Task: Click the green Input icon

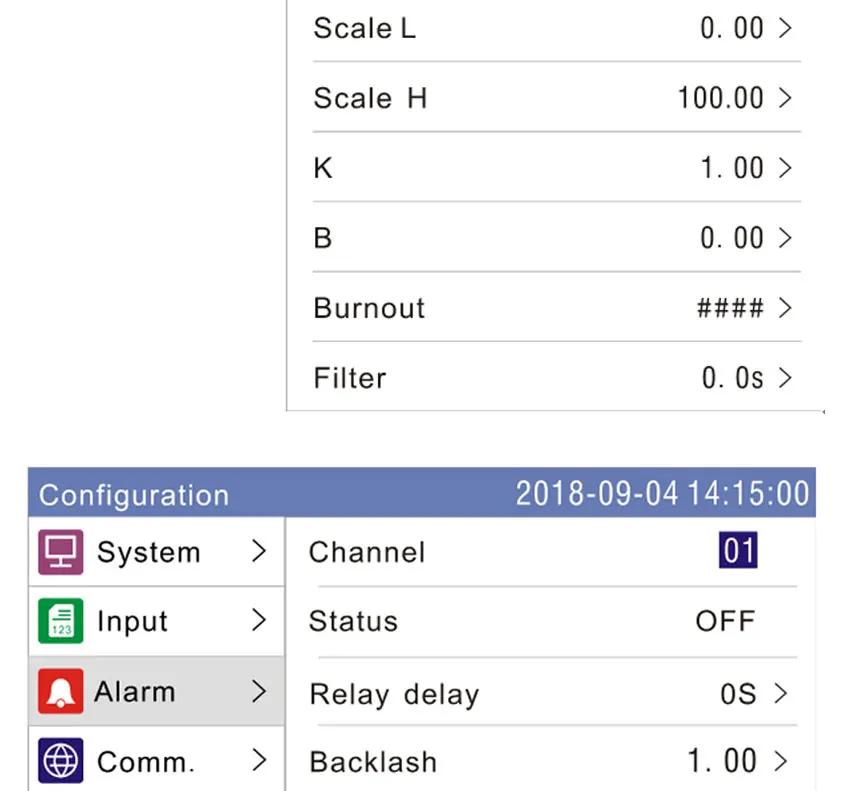Action: [x=60, y=621]
